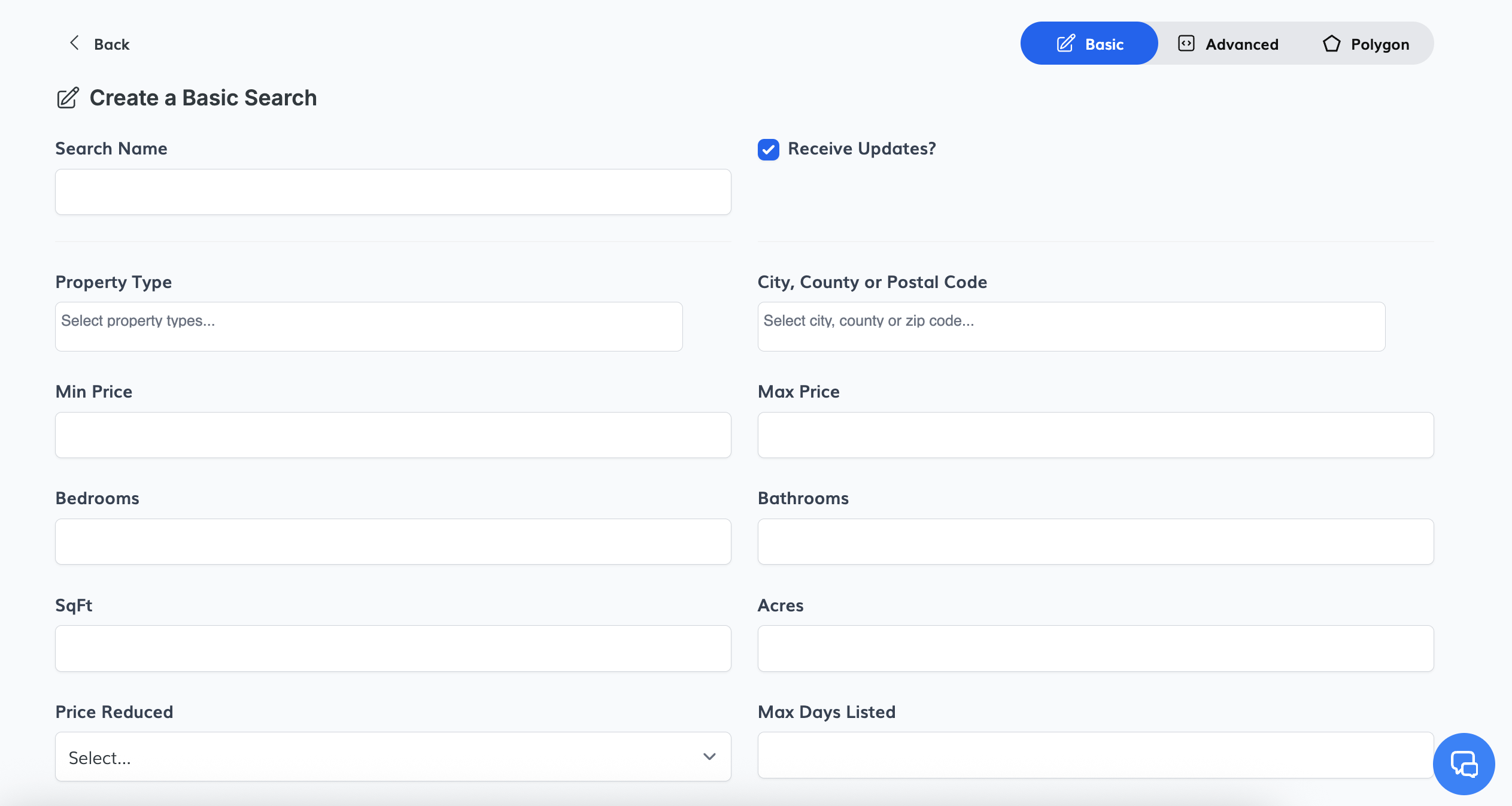This screenshot has width=1512, height=806.
Task: Click the pentagon icon beside Polygon
Action: tap(1331, 44)
